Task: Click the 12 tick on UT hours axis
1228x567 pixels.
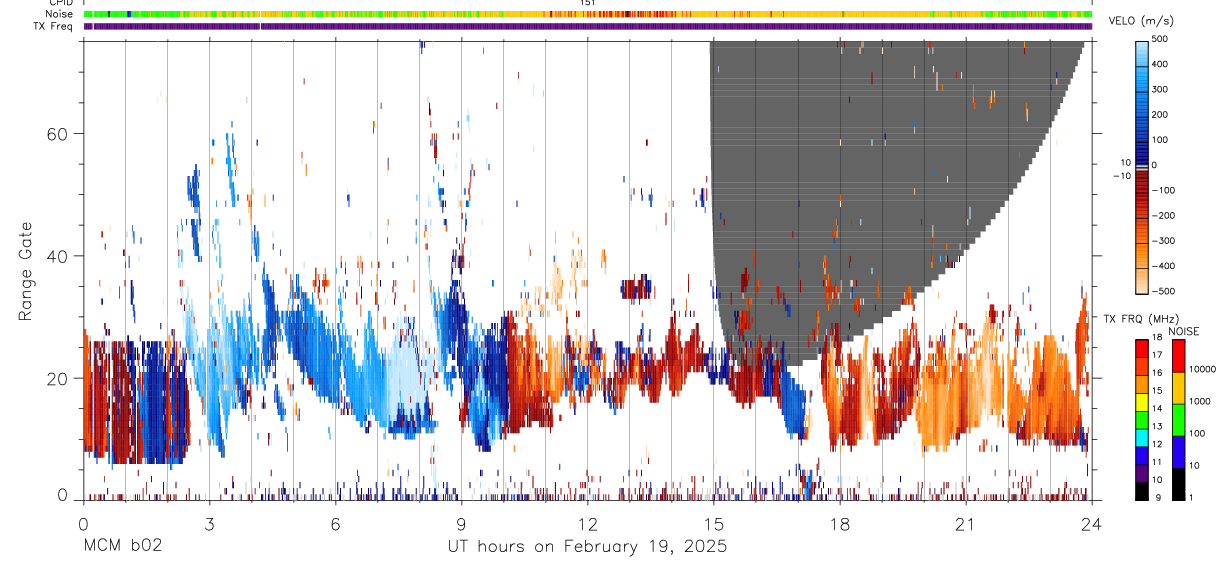Action: tap(587, 523)
